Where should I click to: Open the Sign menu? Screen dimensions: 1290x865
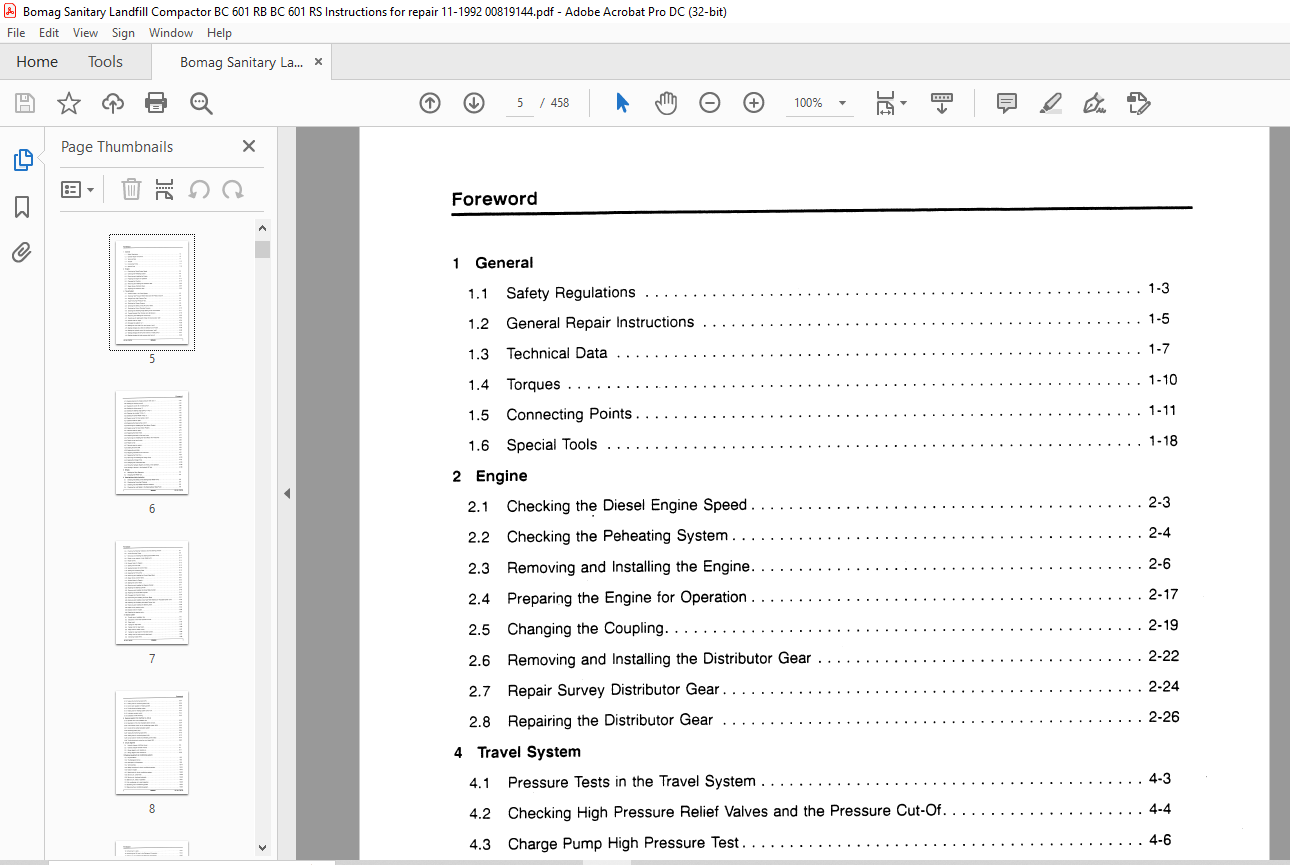(x=123, y=33)
